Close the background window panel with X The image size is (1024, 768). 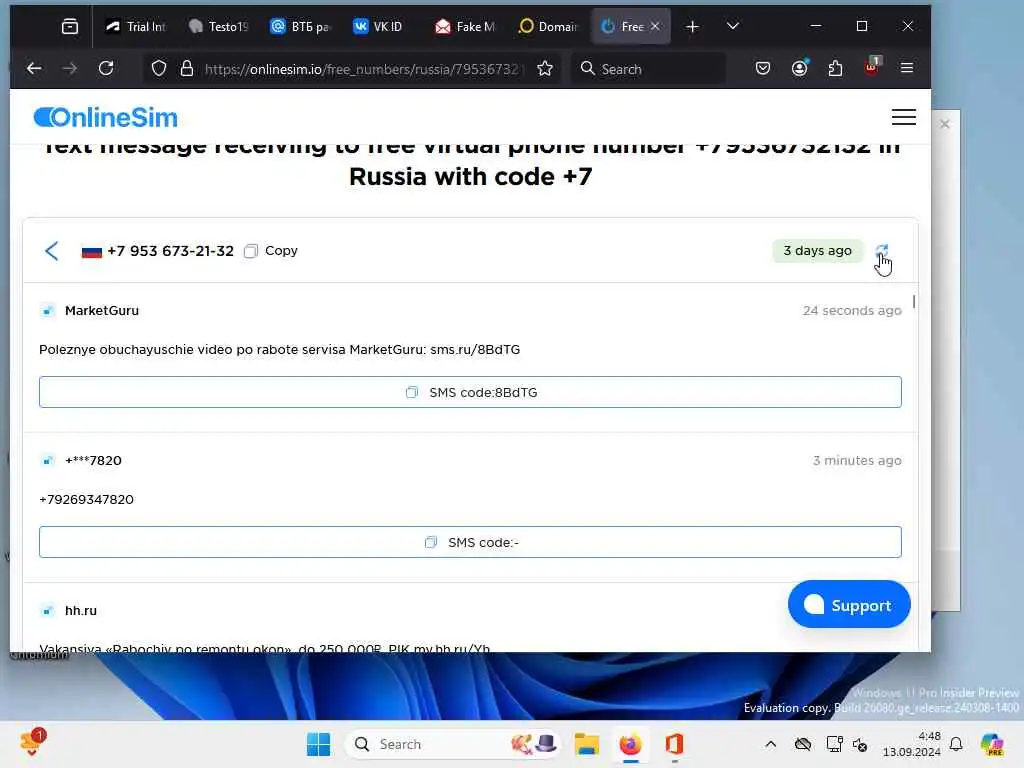click(944, 124)
